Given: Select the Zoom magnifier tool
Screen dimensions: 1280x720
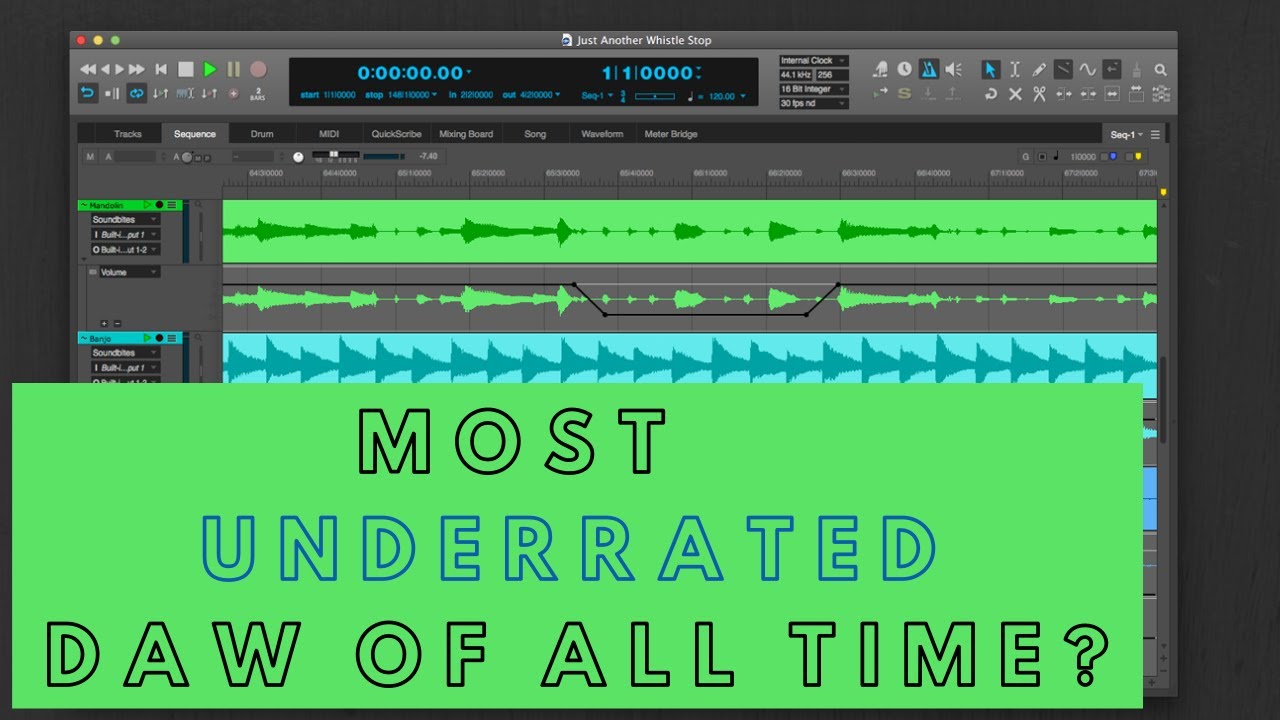Looking at the screenshot, I should (x=1161, y=69).
